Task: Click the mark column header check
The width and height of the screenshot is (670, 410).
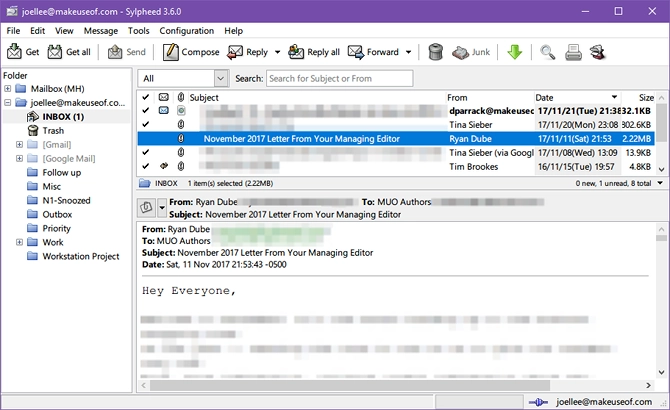Action: [x=146, y=97]
